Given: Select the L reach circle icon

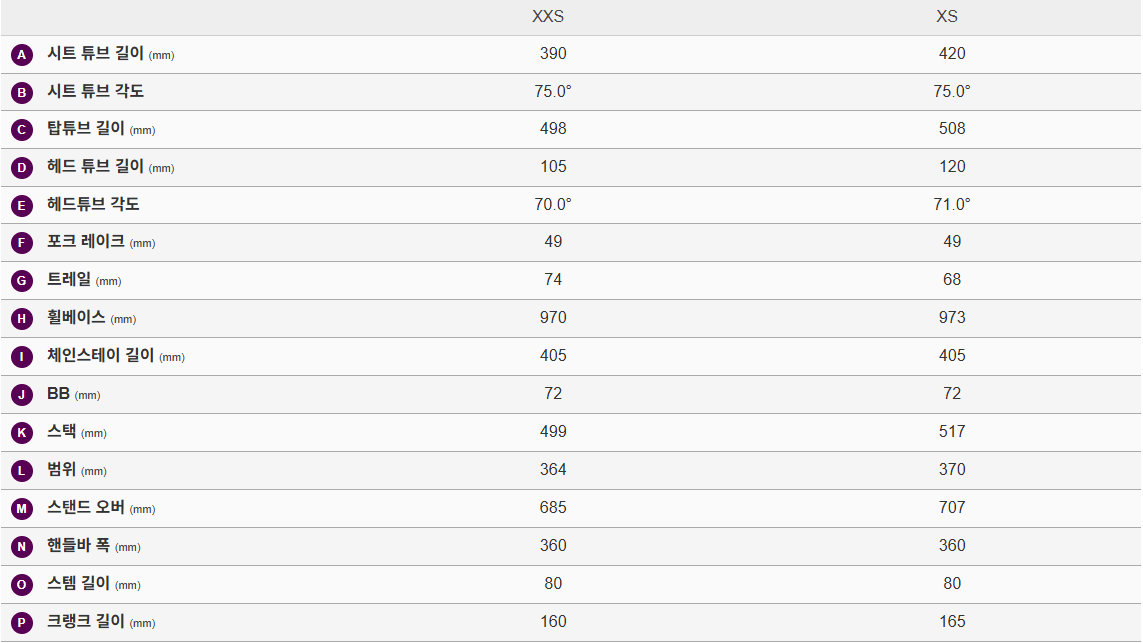Looking at the screenshot, I should (x=22, y=471).
